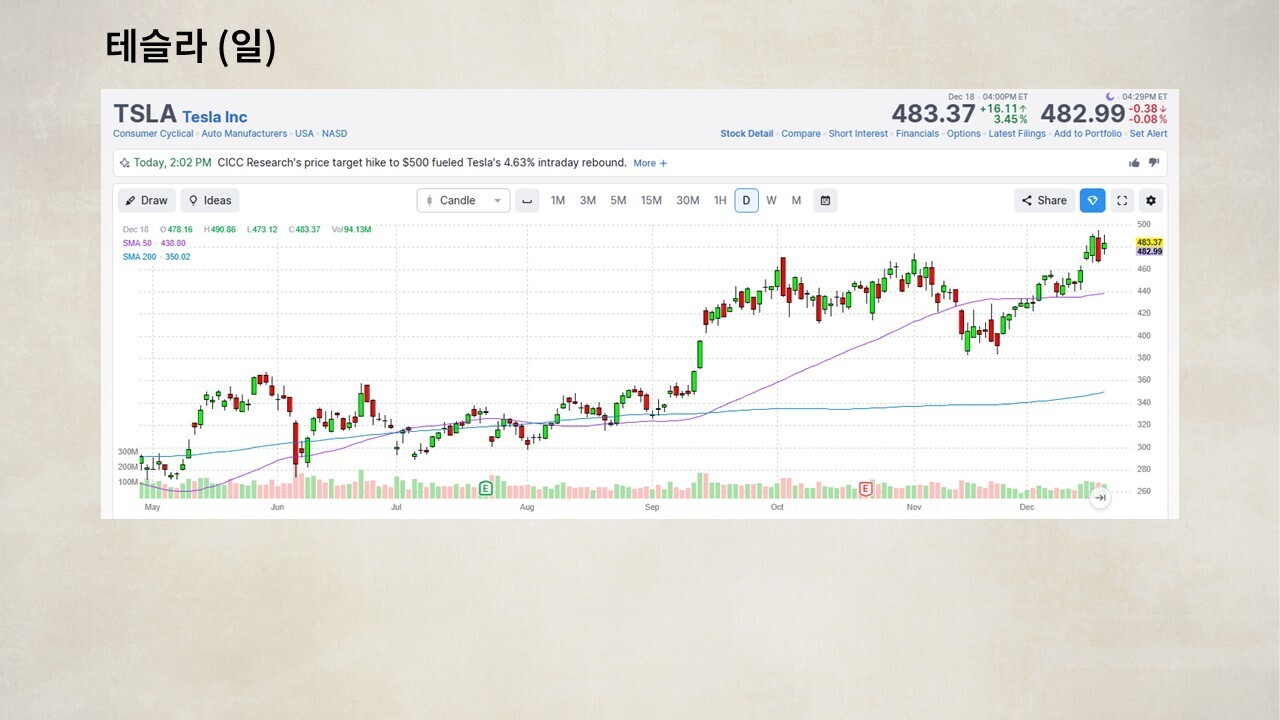Viewport: 1280px width, 720px height.
Task: Click the Vol 94.13M readout
Action: [x=353, y=229]
